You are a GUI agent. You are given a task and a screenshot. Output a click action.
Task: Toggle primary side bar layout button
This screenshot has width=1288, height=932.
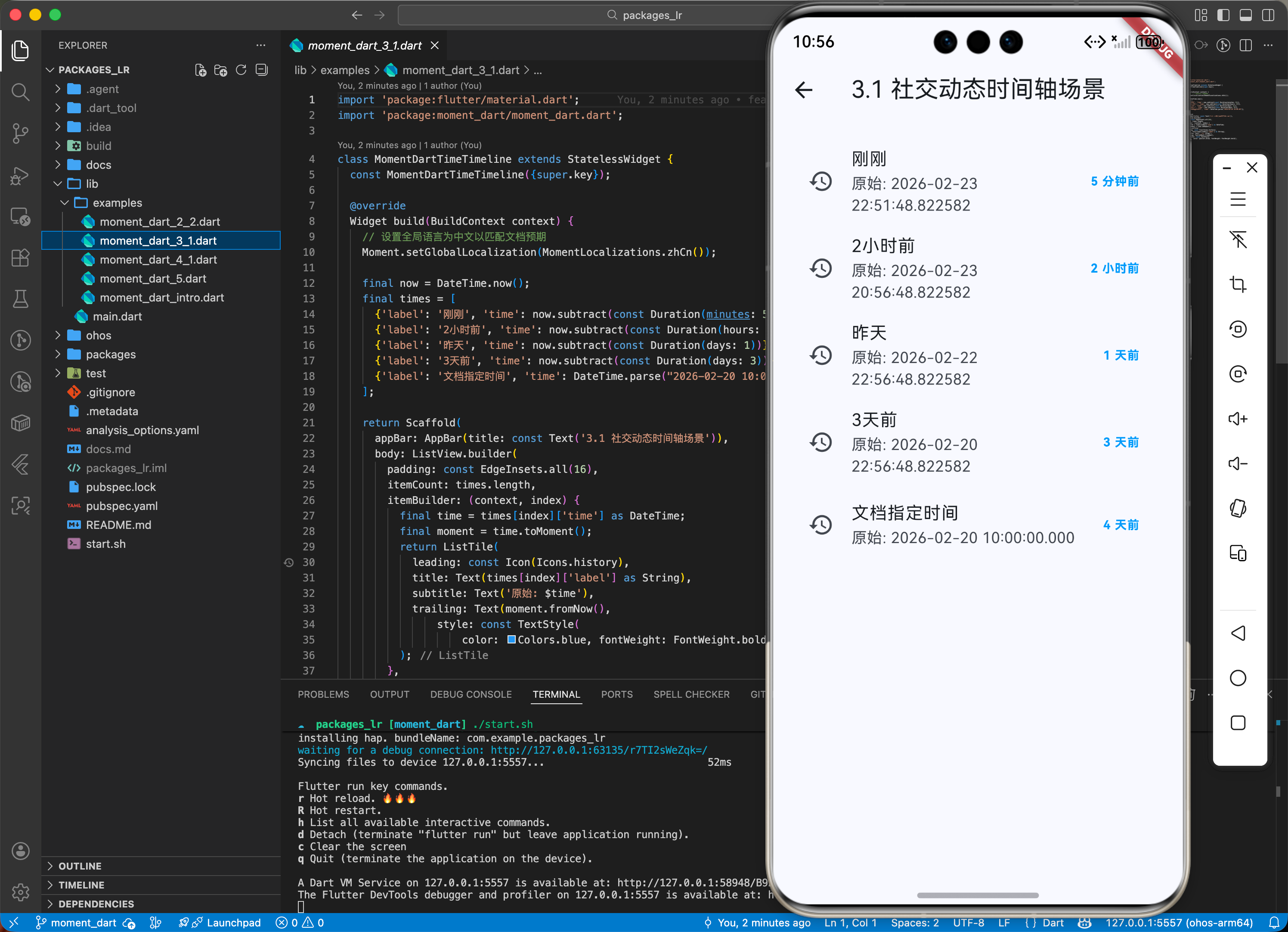[1223, 15]
